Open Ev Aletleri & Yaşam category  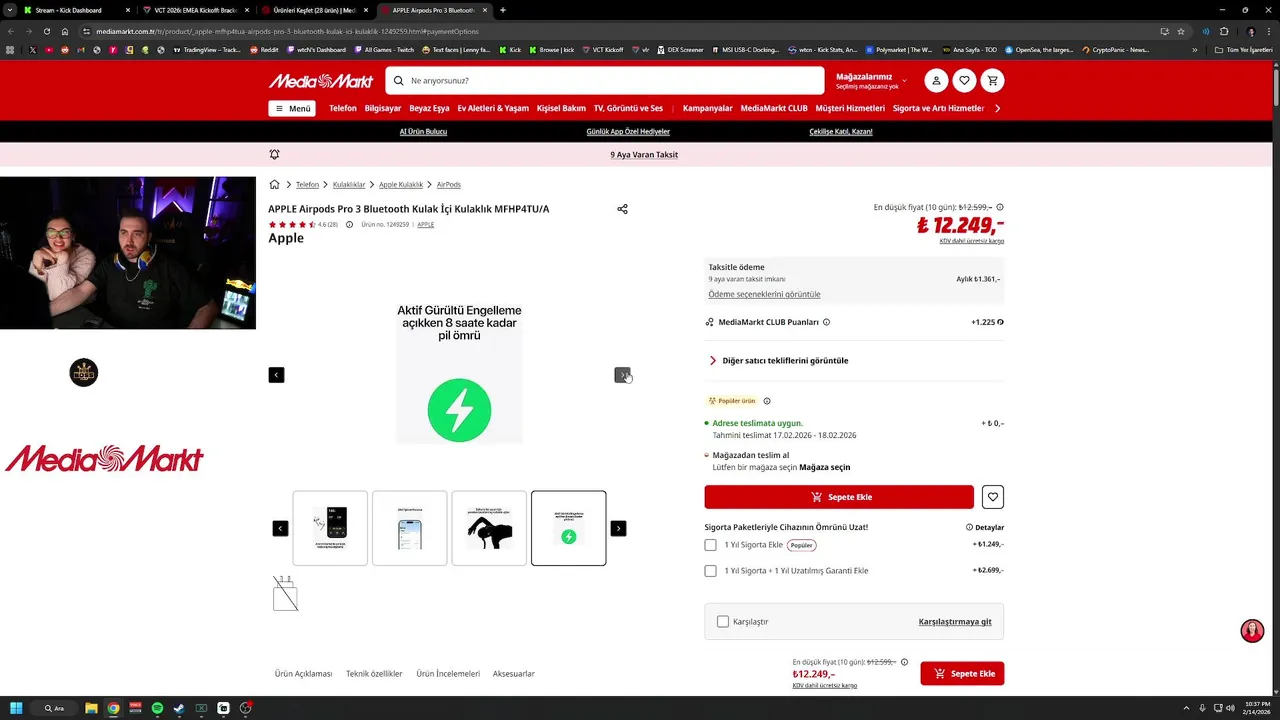tap(493, 108)
